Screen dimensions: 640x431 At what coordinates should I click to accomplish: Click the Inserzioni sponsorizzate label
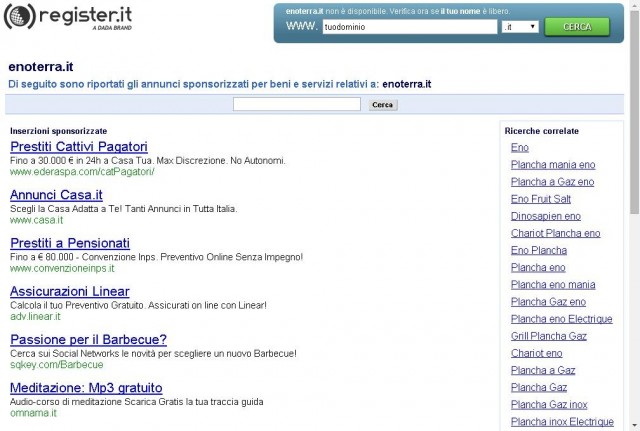(x=59, y=131)
